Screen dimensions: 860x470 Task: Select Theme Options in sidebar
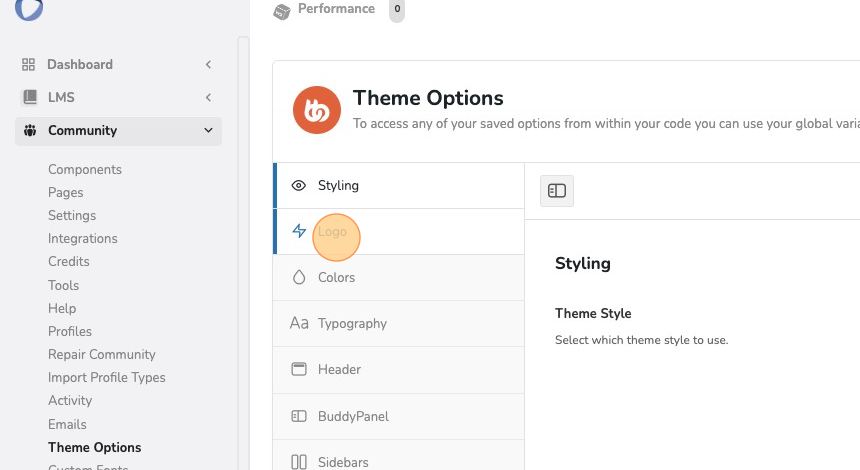point(94,448)
